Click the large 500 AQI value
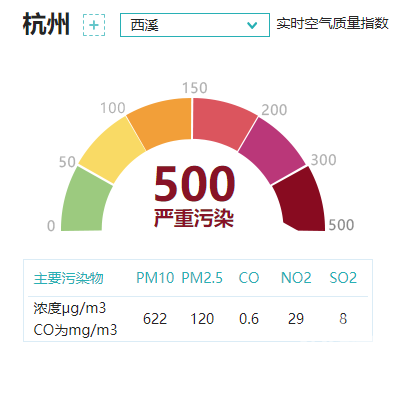The image size is (396, 396). pyautogui.click(x=195, y=184)
